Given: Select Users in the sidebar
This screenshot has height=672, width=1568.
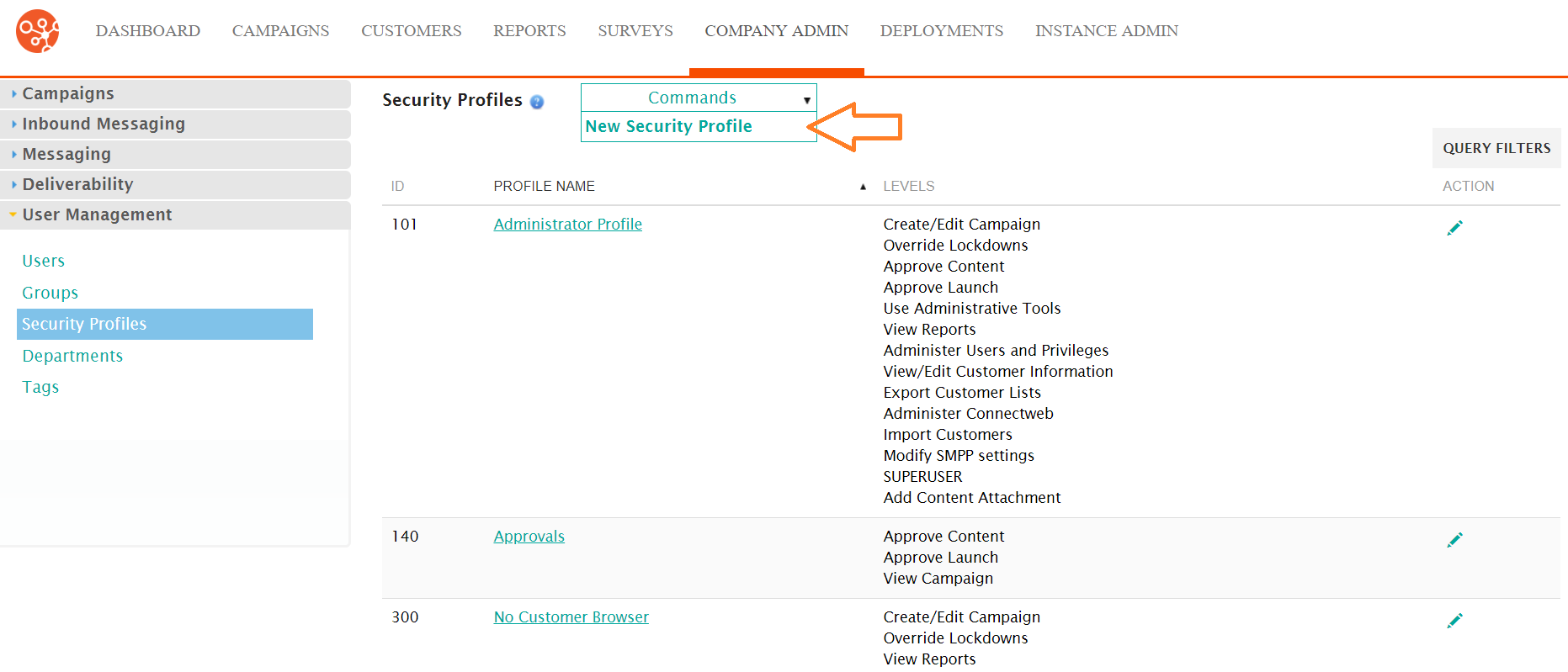Looking at the screenshot, I should (43, 261).
